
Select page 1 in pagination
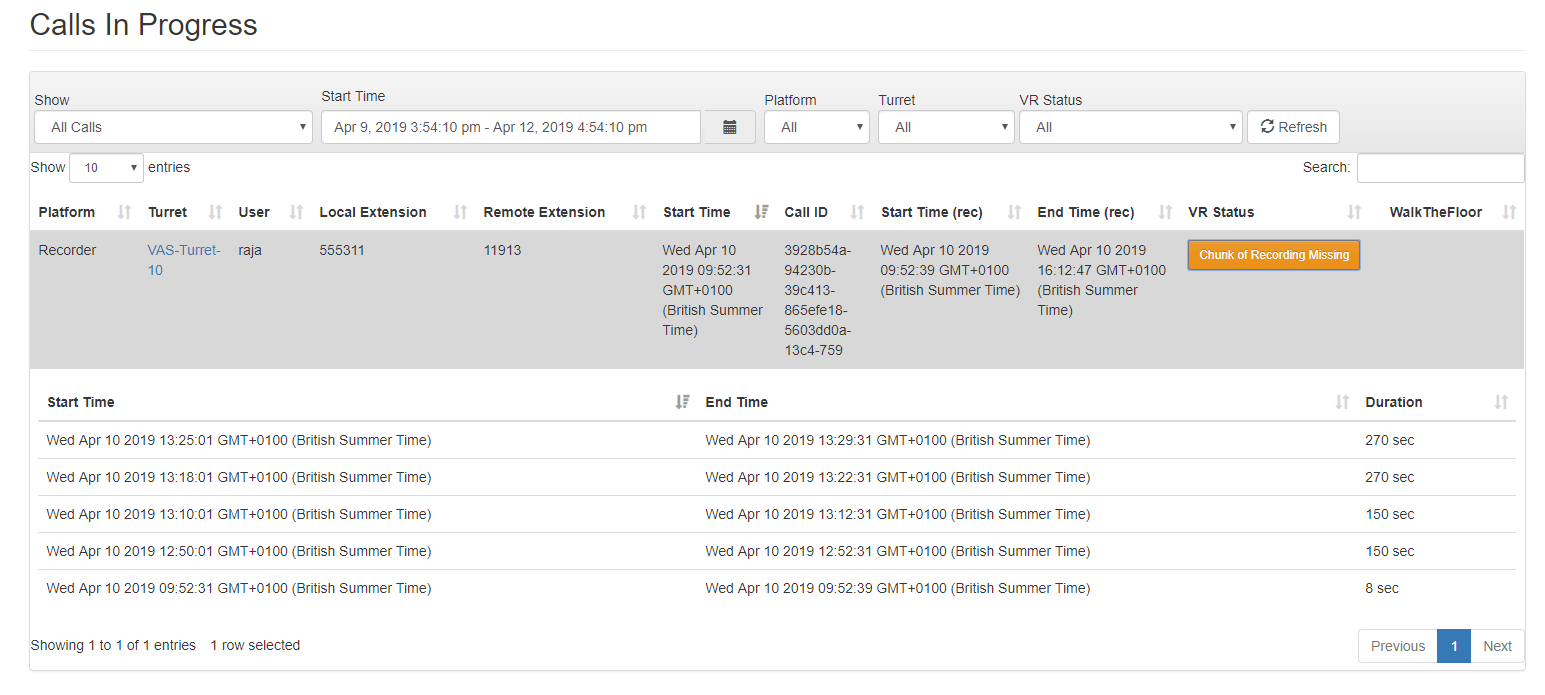(x=1454, y=646)
